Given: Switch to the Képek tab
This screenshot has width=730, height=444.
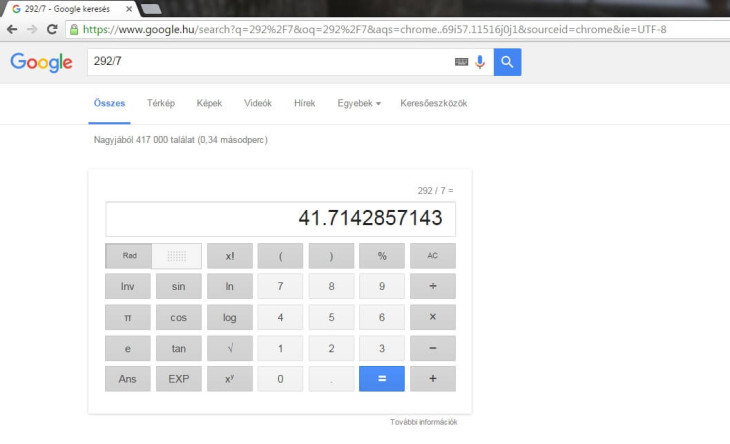Looking at the screenshot, I should coord(209,103).
